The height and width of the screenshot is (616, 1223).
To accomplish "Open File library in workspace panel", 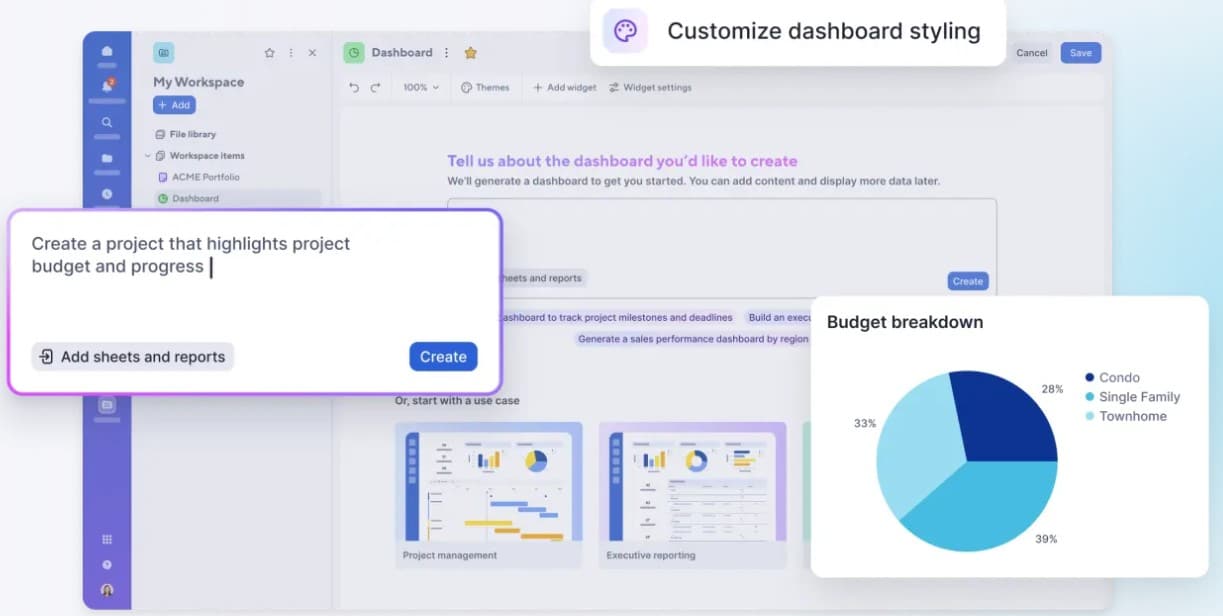I will click(185, 134).
